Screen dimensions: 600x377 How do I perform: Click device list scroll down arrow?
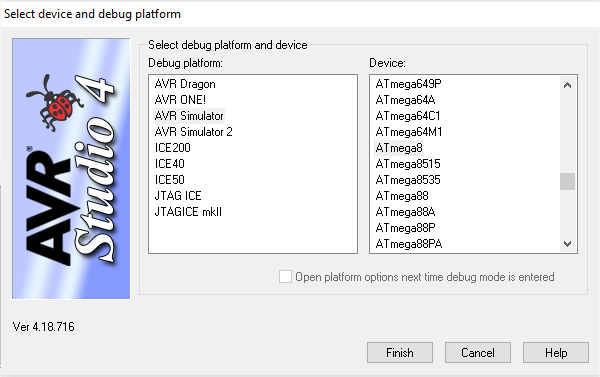point(567,243)
